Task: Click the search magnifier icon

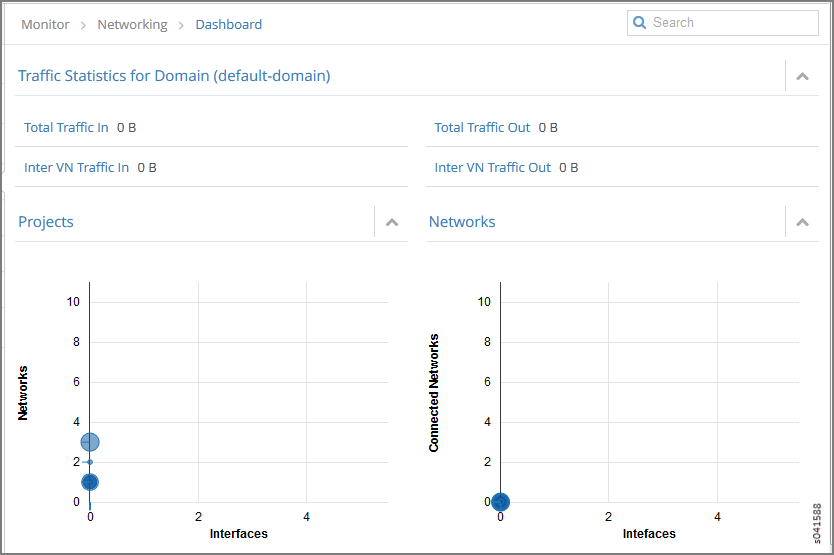Action: coord(640,23)
